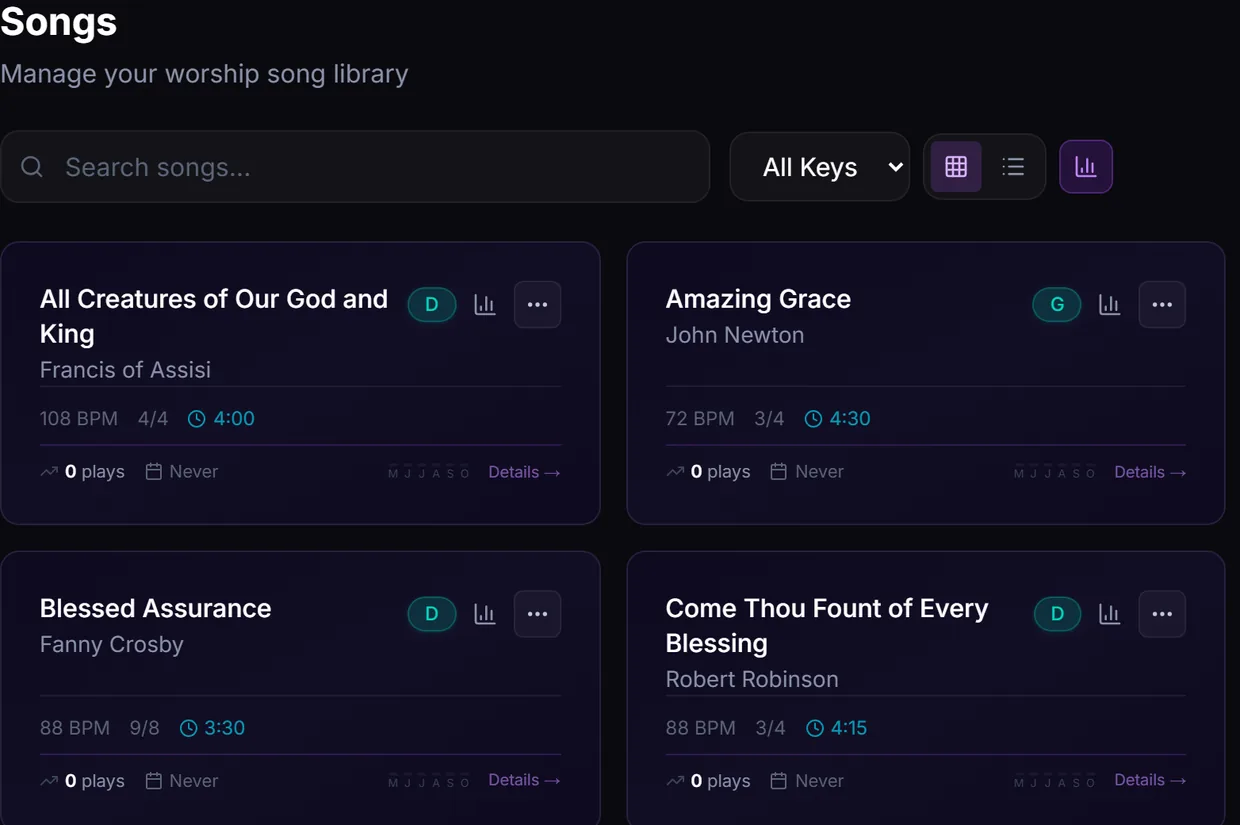This screenshot has height=825, width=1240.
Task: Open Details for Blessed Assurance
Action: coord(524,780)
